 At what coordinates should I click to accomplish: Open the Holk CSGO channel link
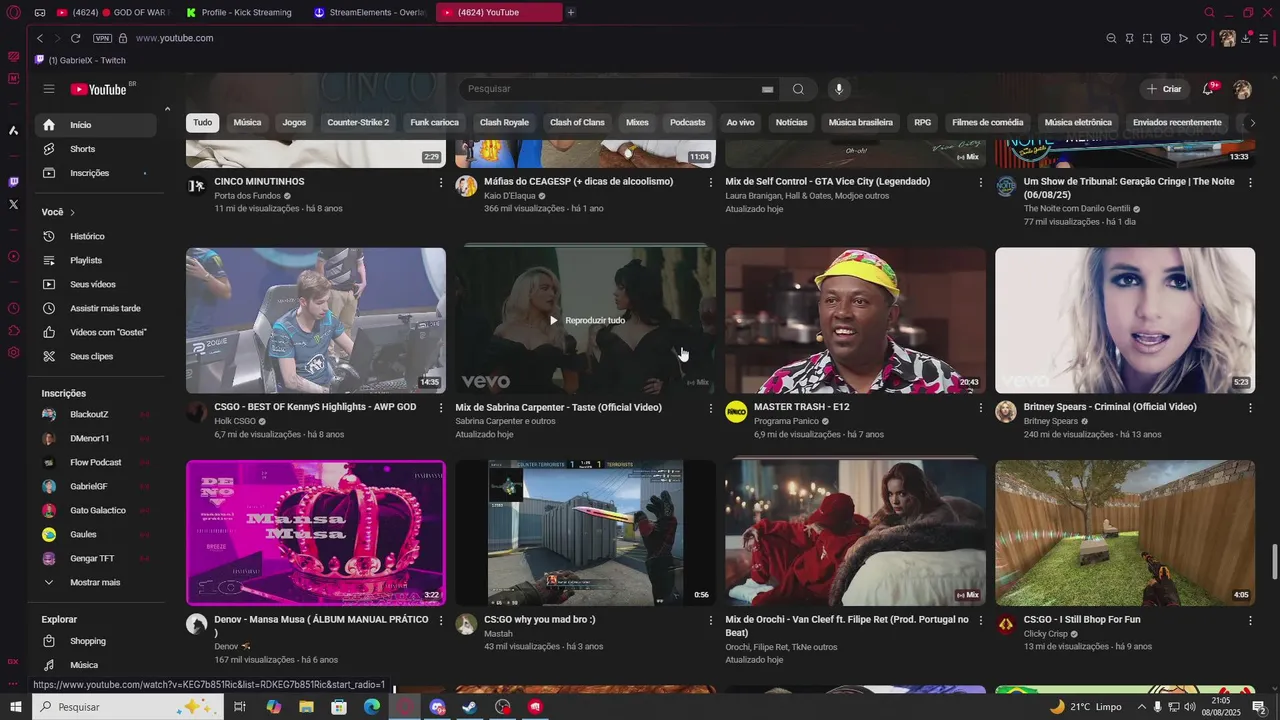pyautogui.click(x=235, y=422)
